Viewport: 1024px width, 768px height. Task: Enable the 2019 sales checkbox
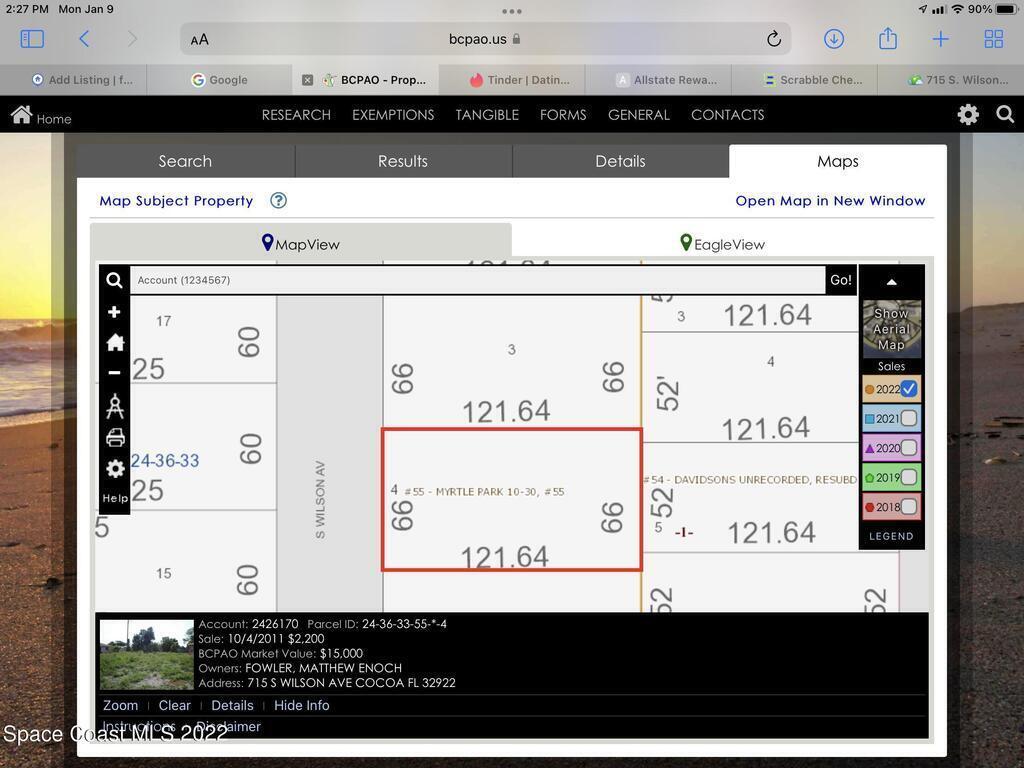coord(908,478)
